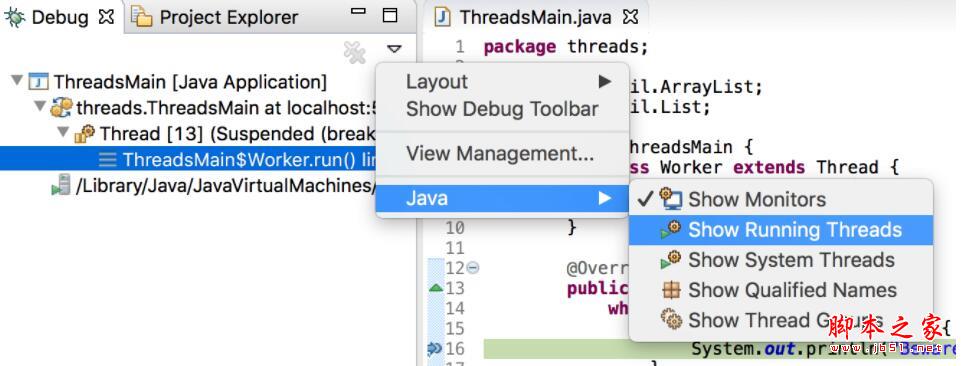The width and height of the screenshot is (961, 366).
Task: Activate the ThreadsMain.java editor tab
Action: pos(536,17)
